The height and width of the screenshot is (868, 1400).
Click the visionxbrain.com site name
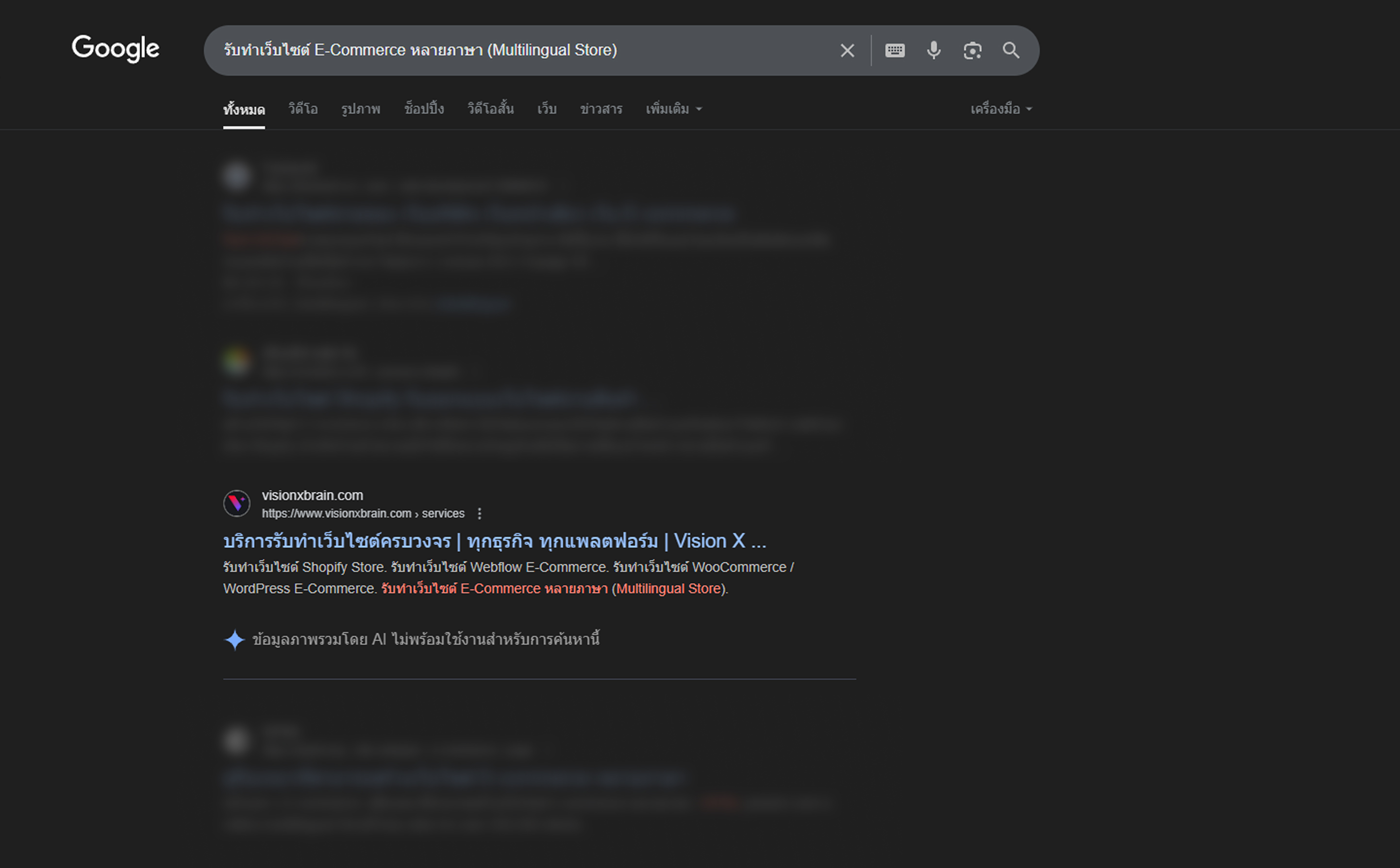point(312,496)
